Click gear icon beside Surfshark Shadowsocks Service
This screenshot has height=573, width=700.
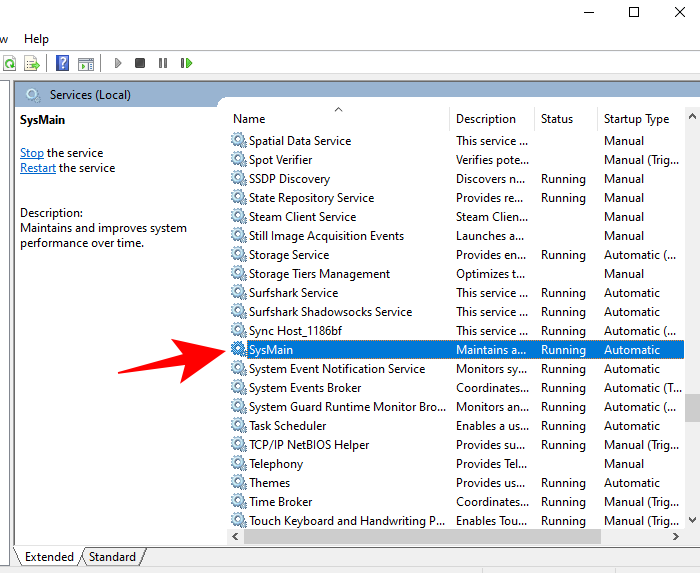[x=239, y=311]
